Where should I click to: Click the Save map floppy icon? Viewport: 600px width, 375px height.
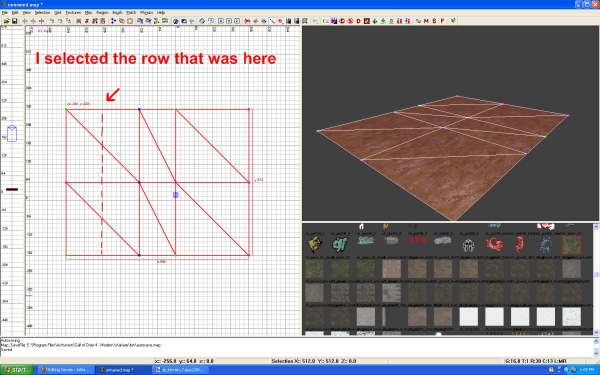[x=14, y=21]
